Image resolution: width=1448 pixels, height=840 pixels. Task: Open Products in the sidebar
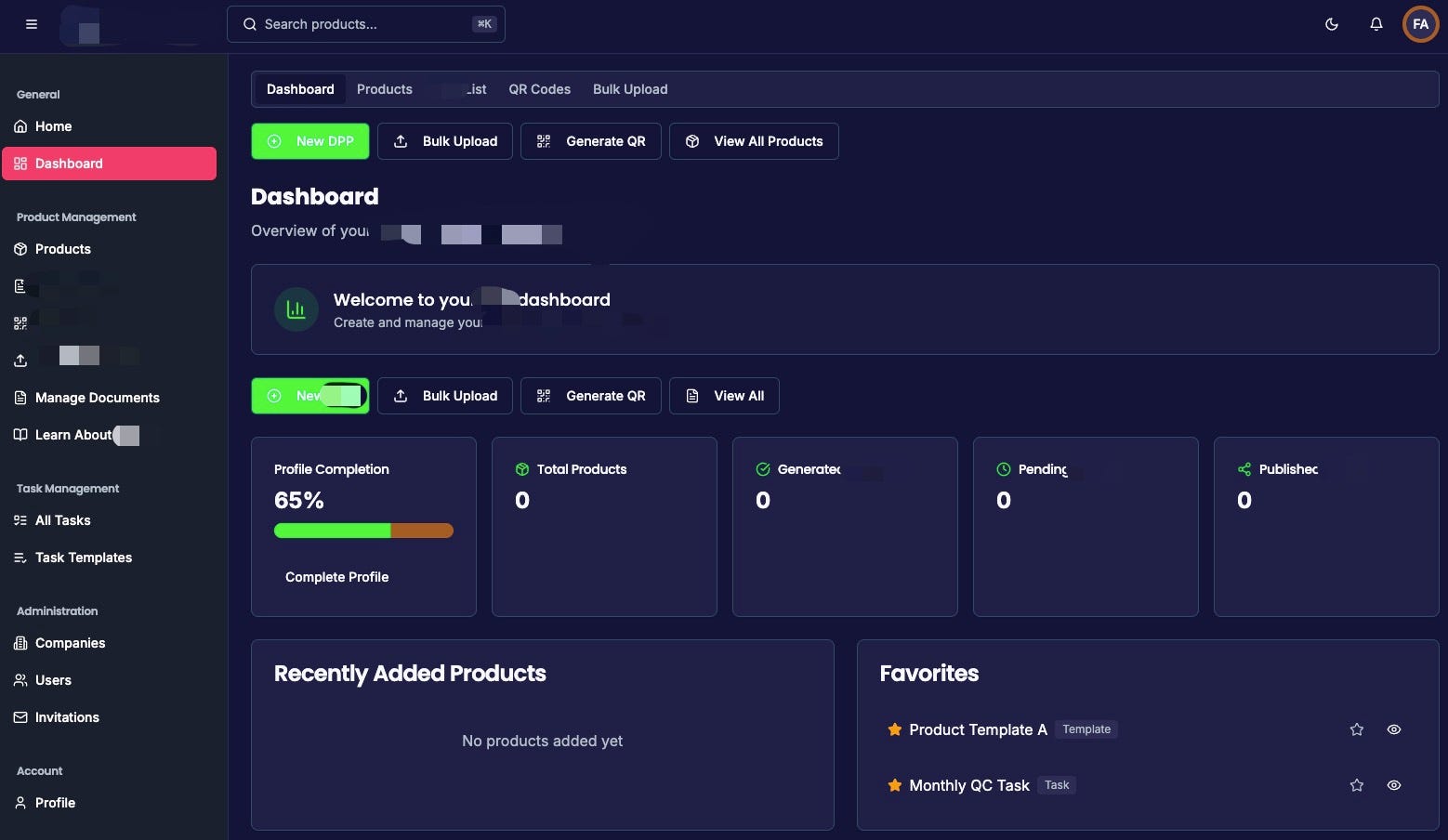point(109,249)
